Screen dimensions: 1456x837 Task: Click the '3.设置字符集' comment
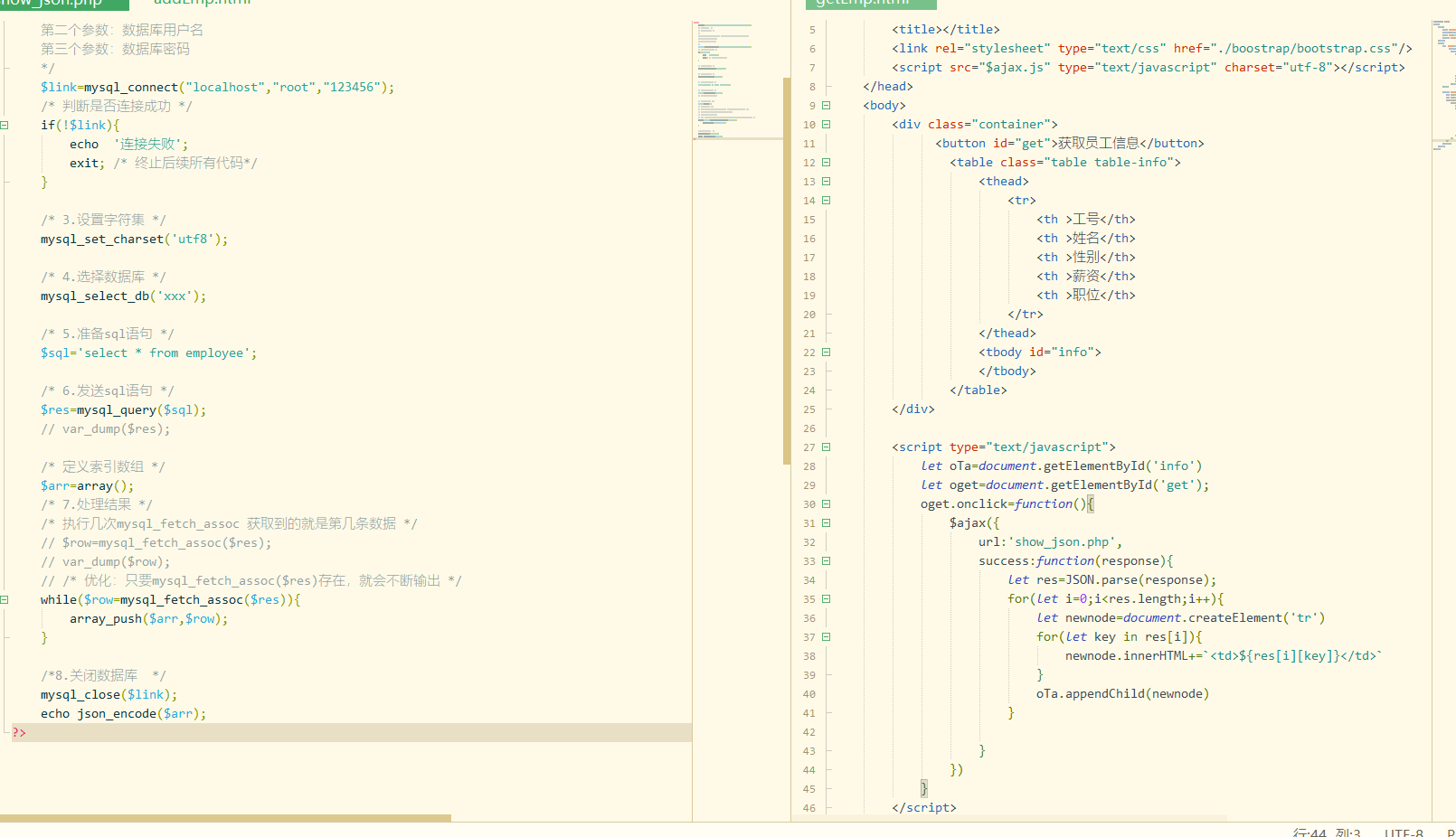click(103, 221)
